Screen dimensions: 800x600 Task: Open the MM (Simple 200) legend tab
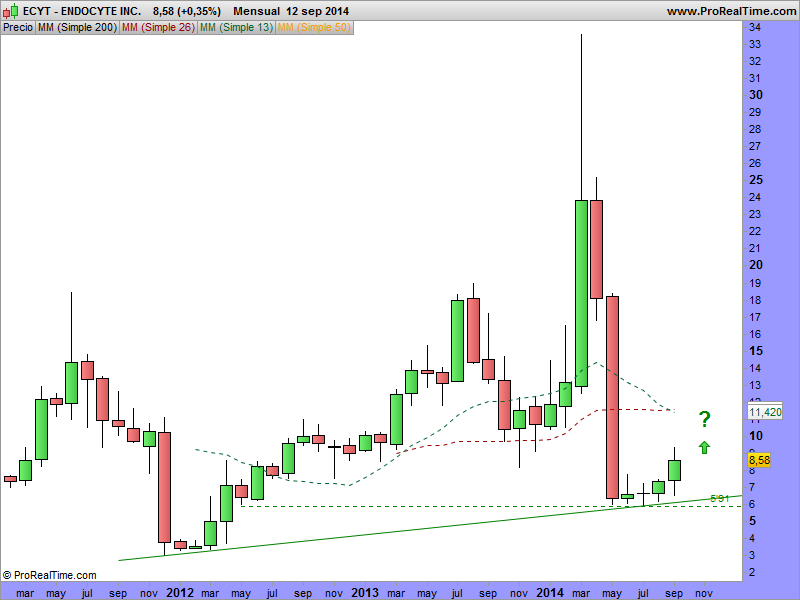77,28
